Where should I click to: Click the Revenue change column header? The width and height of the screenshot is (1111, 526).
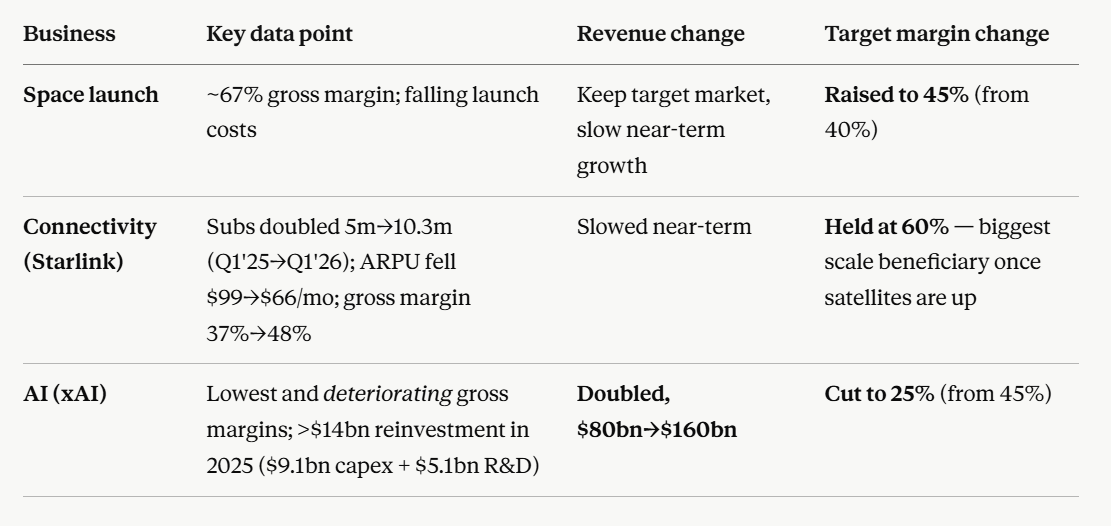point(660,33)
